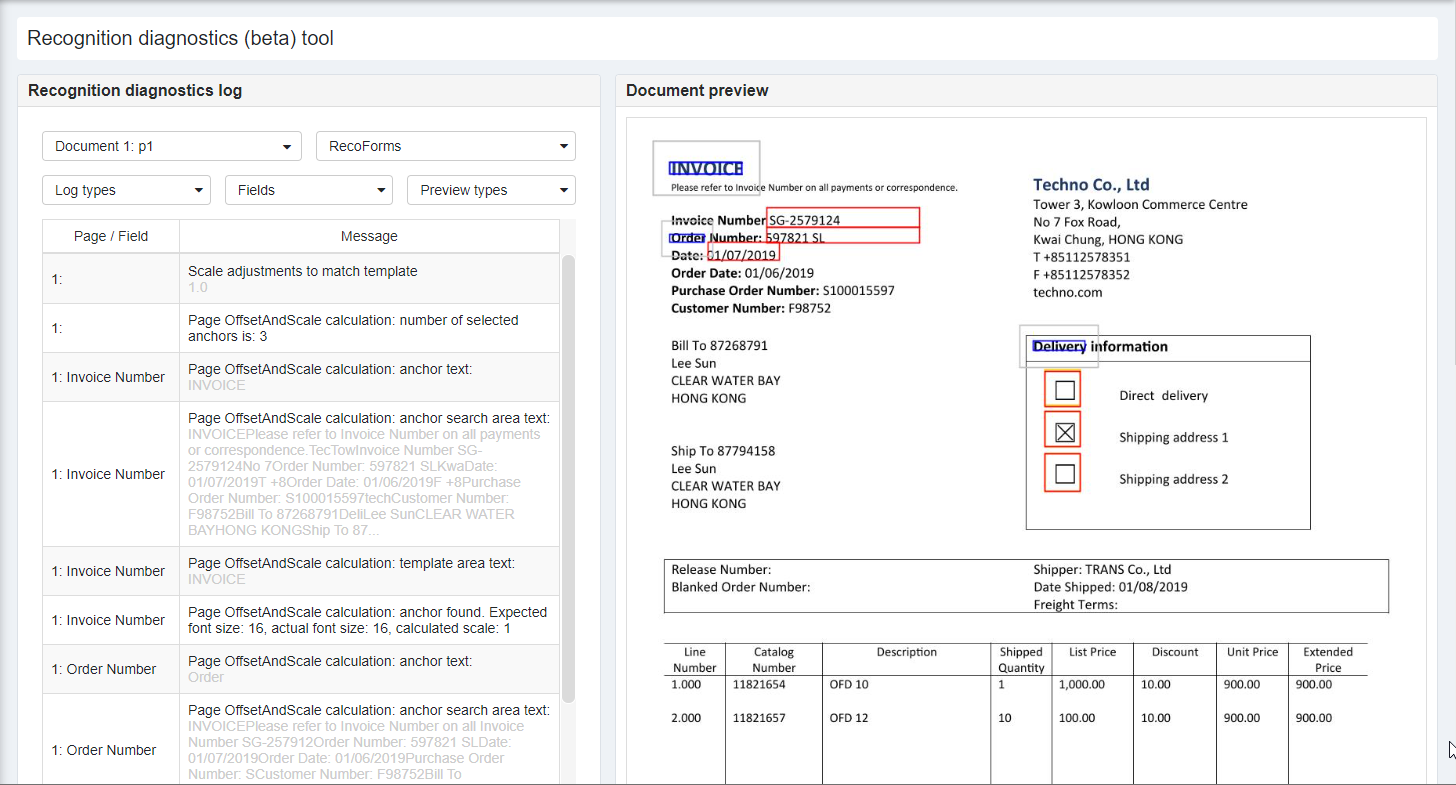
Task: Click the OFD 12 description cell
Action: (849, 718)
